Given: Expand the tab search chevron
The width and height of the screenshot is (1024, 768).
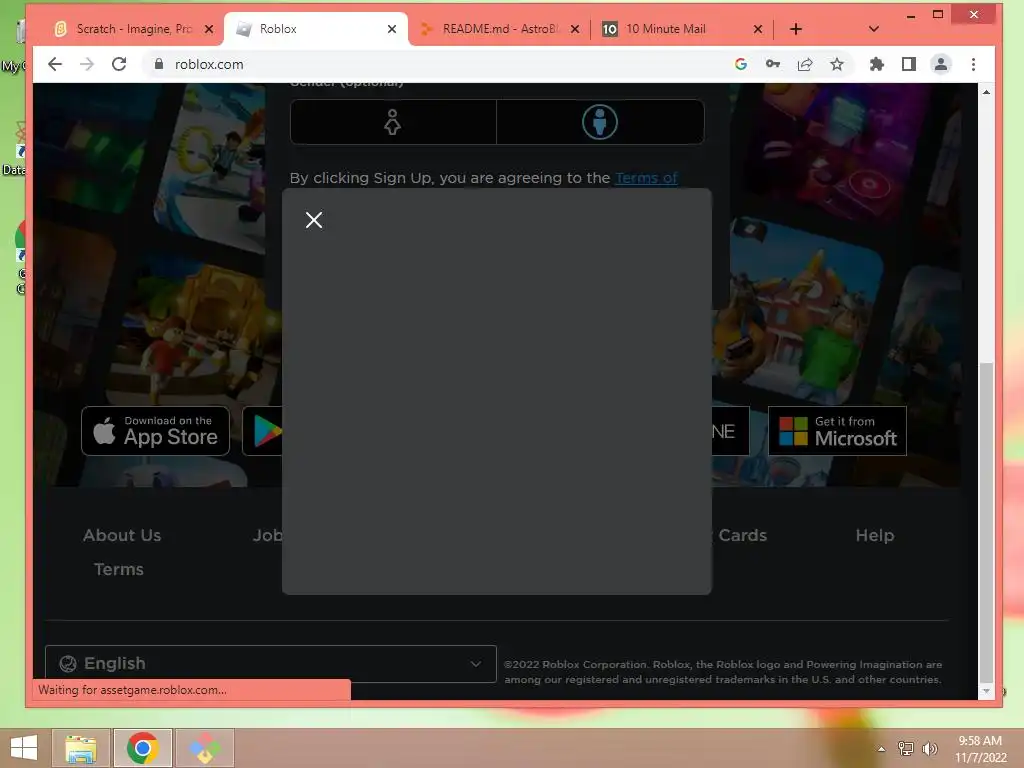Looking at the screenshot, I should pyautogui.click(x=874, y=29).
